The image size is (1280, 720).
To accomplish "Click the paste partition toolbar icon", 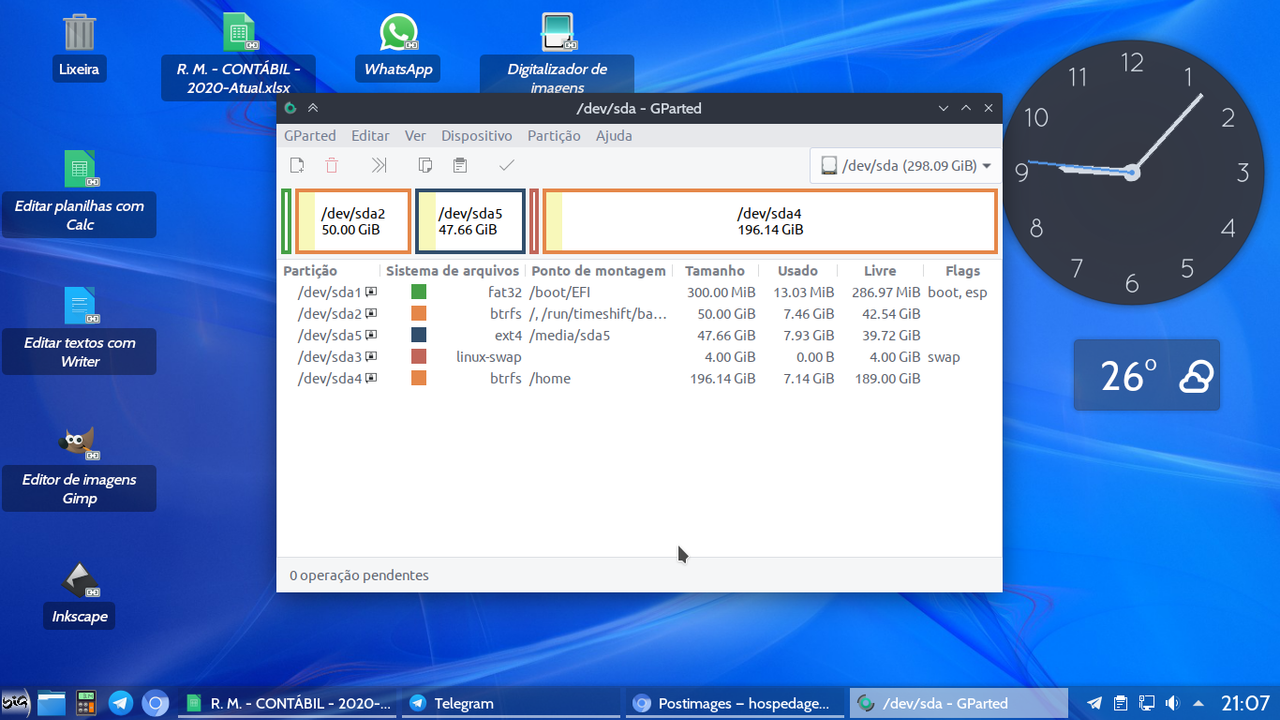I will 460,166.
